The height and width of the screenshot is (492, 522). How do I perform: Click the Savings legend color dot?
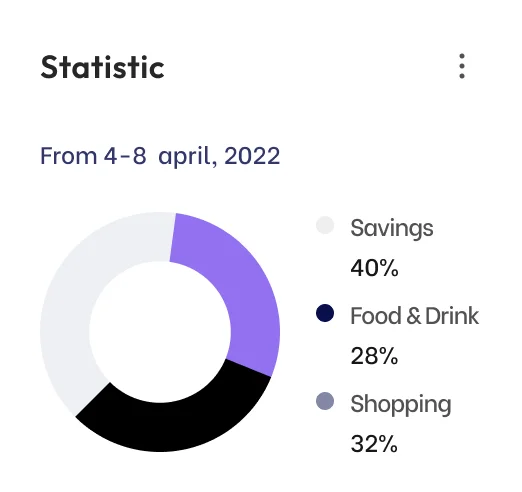(x=325, y=225)
